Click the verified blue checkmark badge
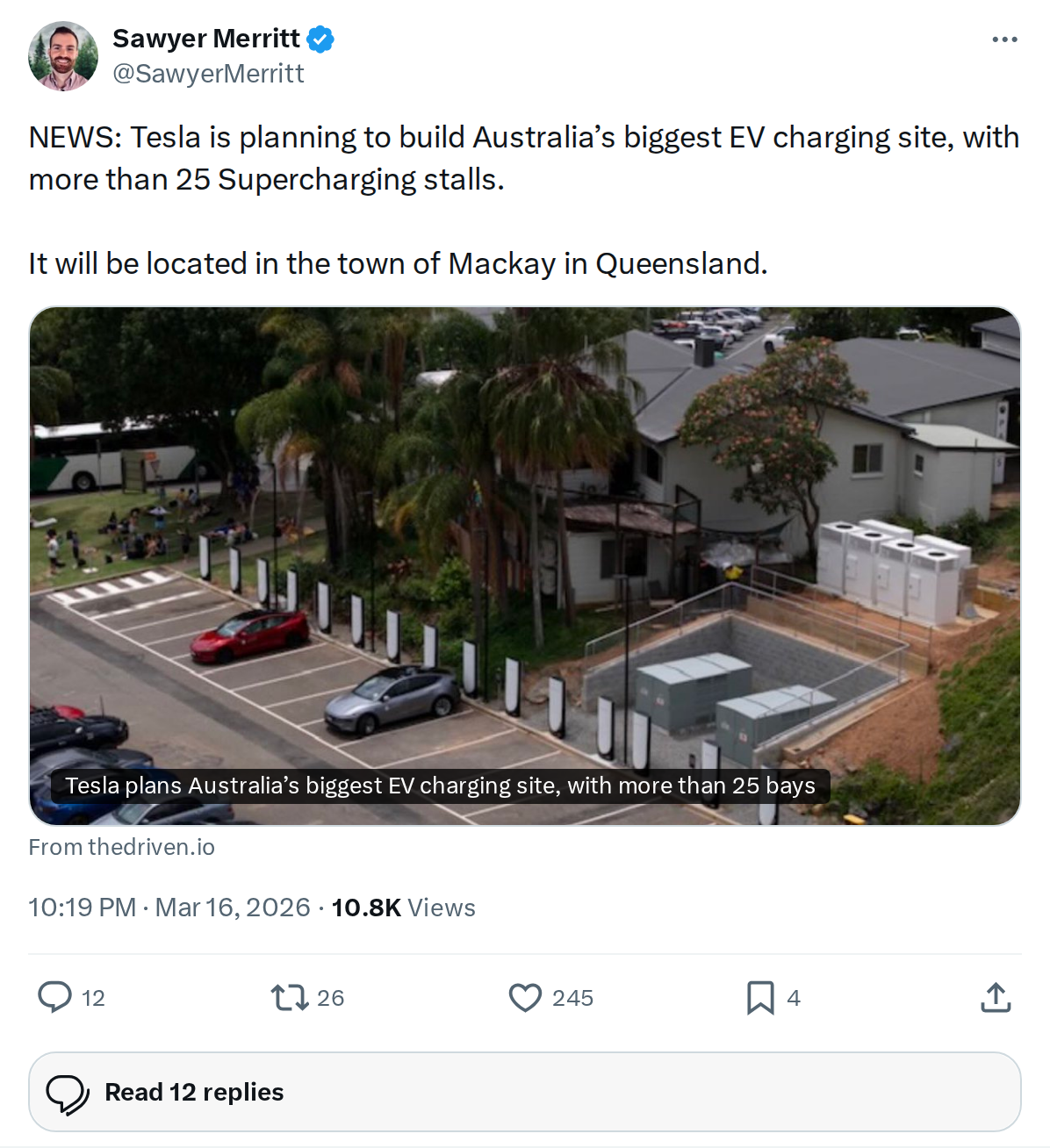This screenshot has width=1050, height=1148. (x=321, y=38)
